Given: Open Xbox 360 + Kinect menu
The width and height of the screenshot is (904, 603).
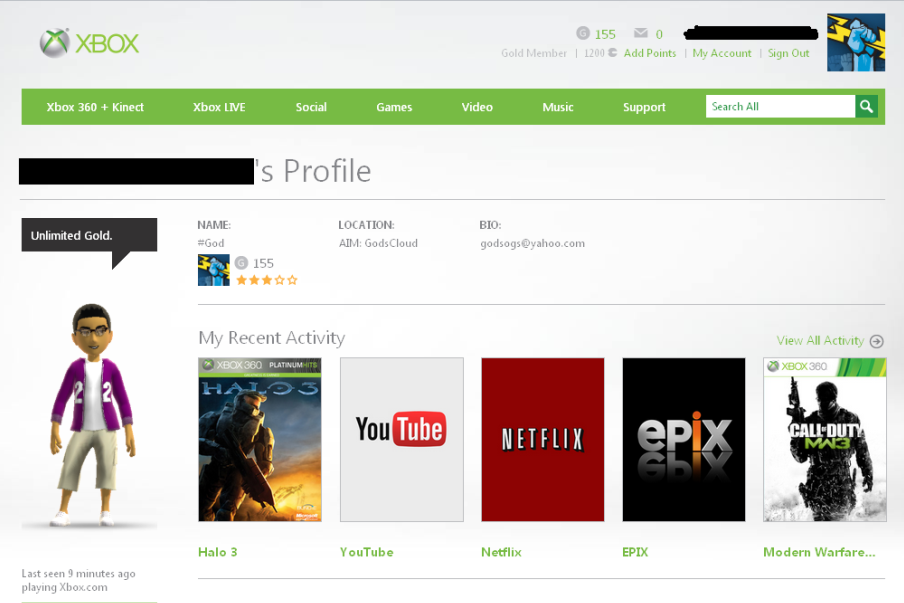Looking at the screenshot, I should [95, 107].
